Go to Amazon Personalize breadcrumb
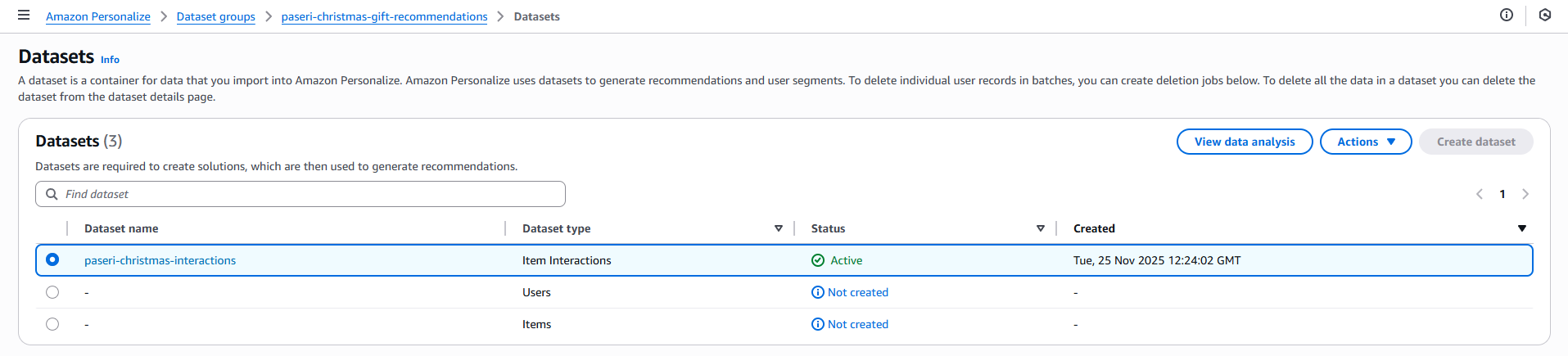 [98, 16]
